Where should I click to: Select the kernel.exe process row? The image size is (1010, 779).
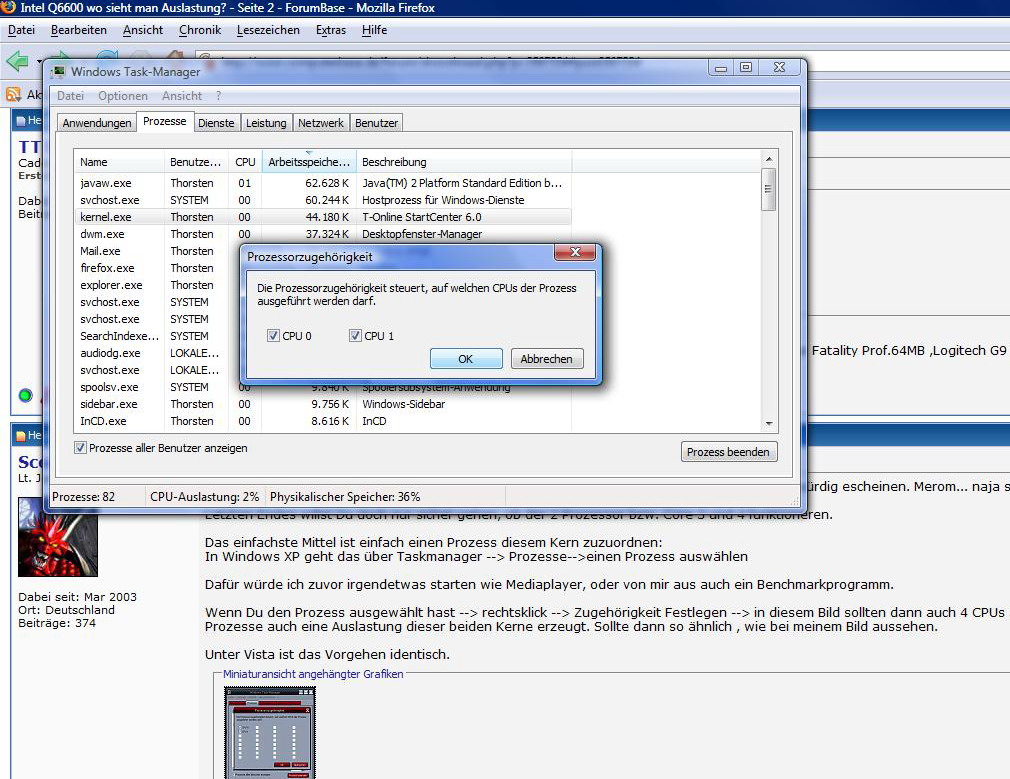(x=323, y=217)
